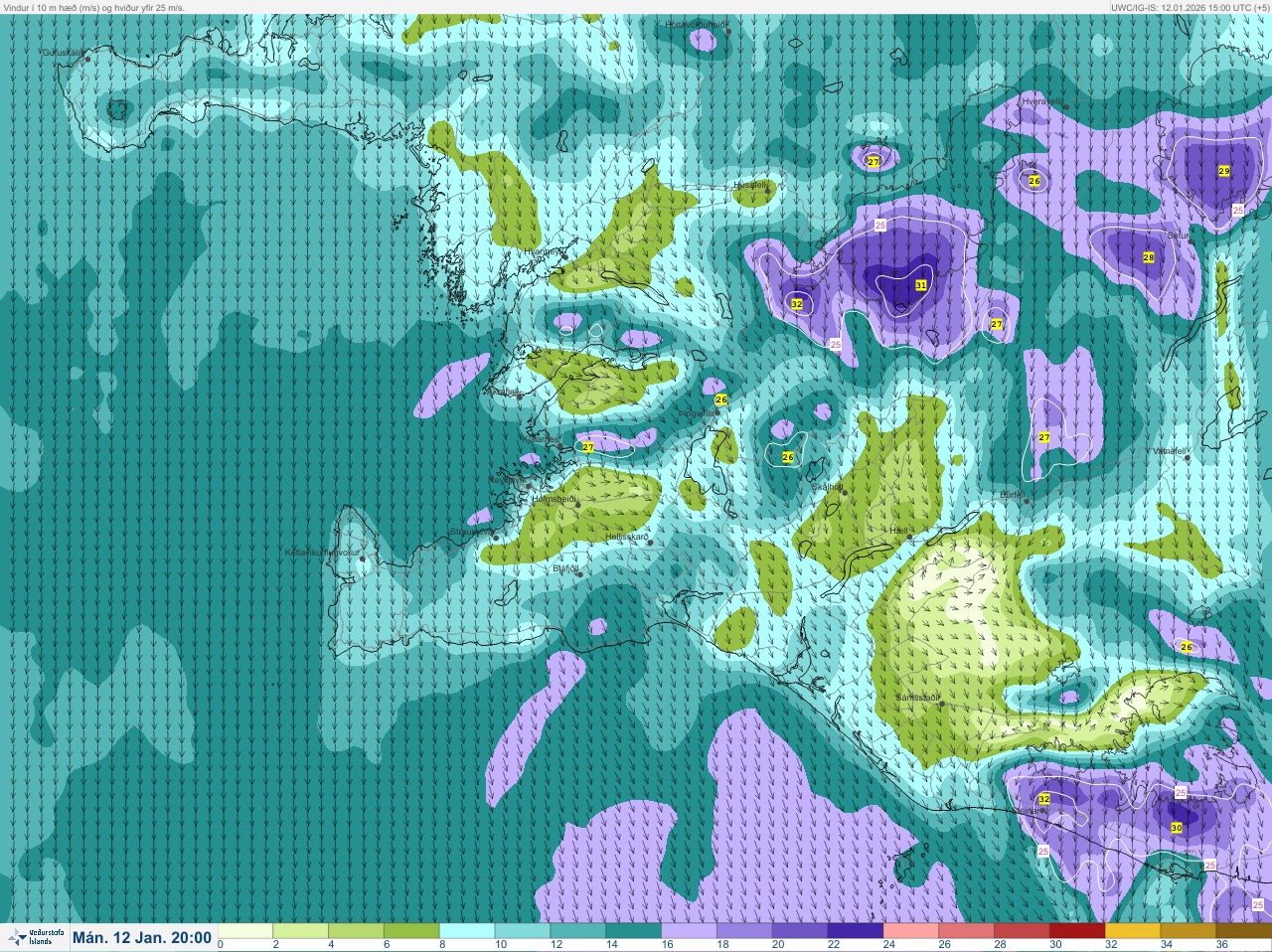The image size is (1272, 952).
Task: Pick the lavender 16–18 m/s legend swatch
Action: click(691, 931)
